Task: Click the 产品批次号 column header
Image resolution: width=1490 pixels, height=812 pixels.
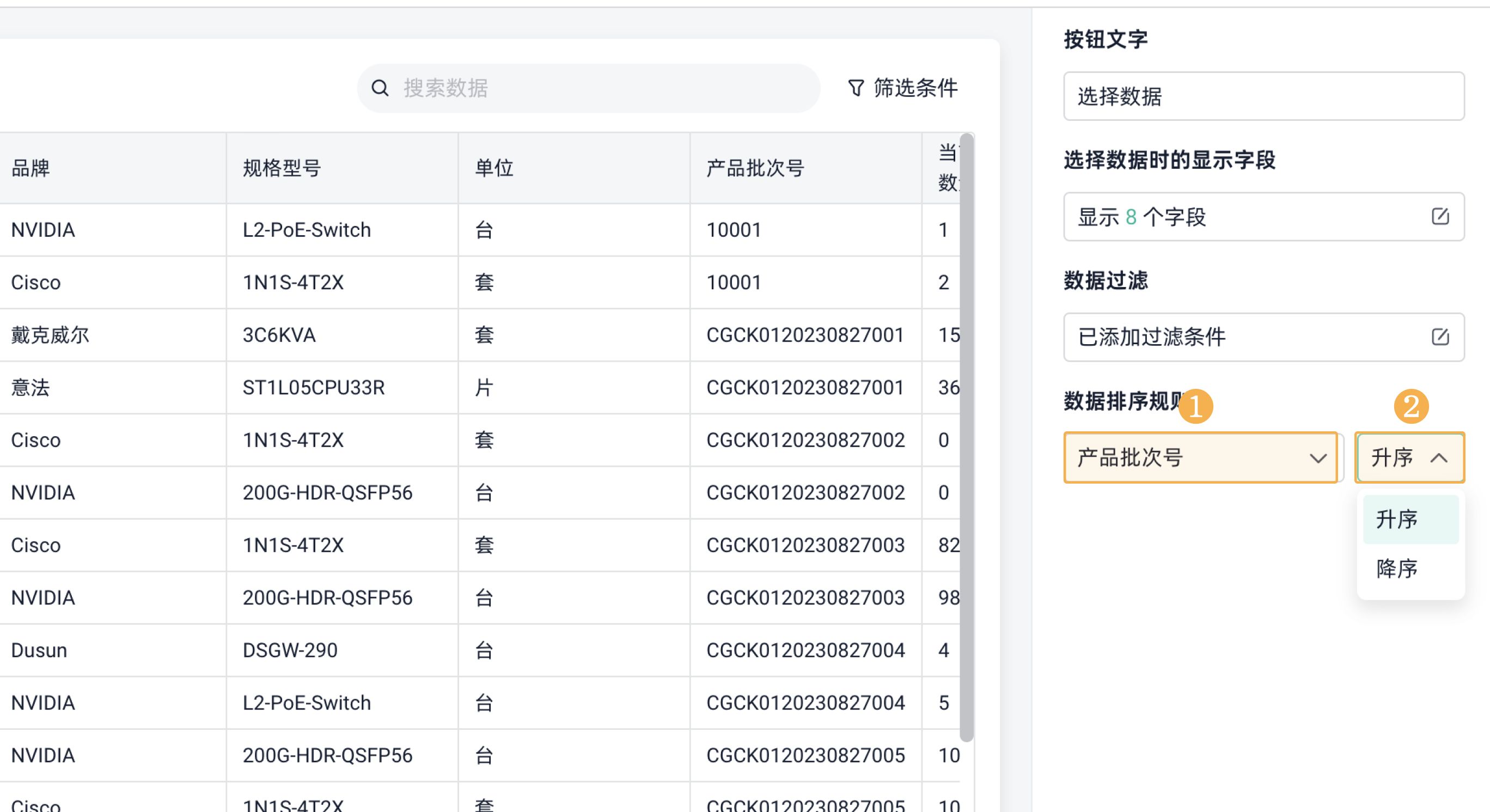Action: click(x=754, y=168)
